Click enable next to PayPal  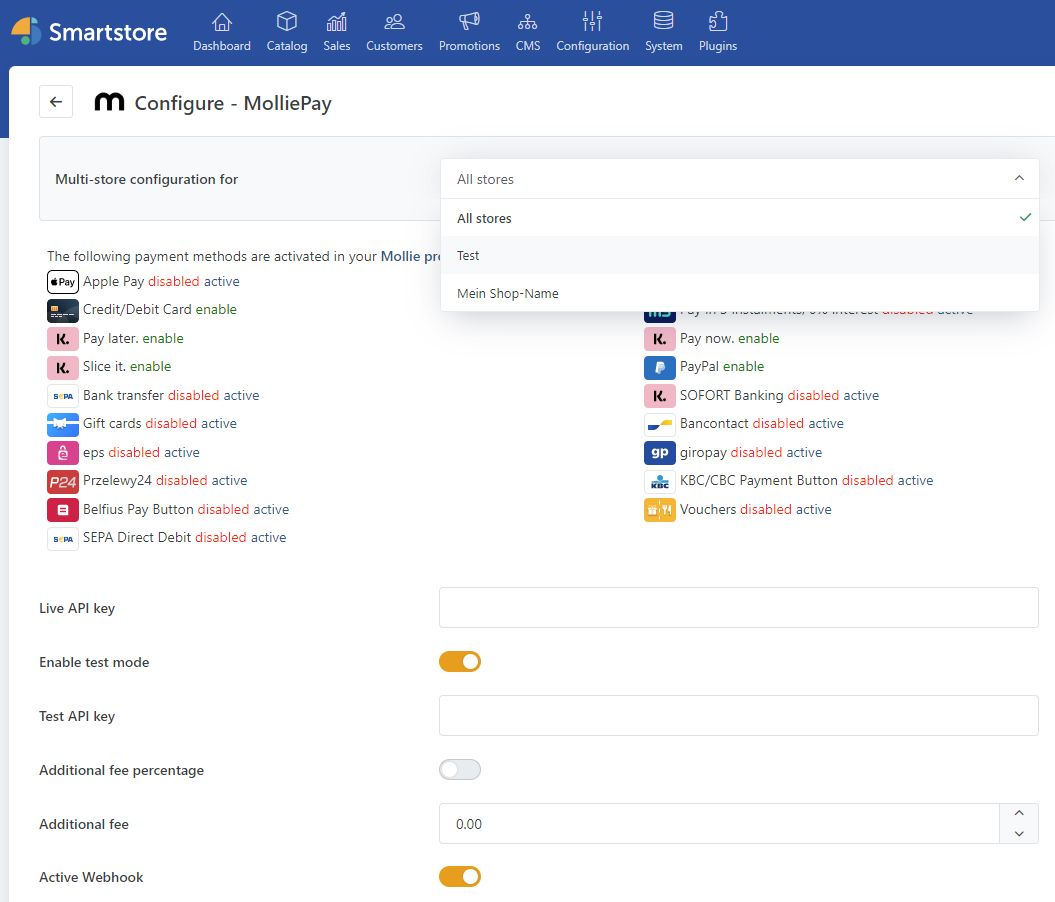[x=743, y=367]
